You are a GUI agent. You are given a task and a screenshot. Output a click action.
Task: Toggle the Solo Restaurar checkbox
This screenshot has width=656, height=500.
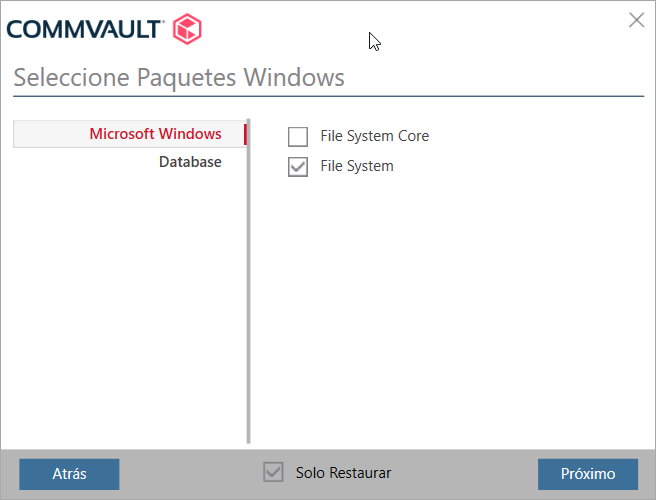(273, 473)
